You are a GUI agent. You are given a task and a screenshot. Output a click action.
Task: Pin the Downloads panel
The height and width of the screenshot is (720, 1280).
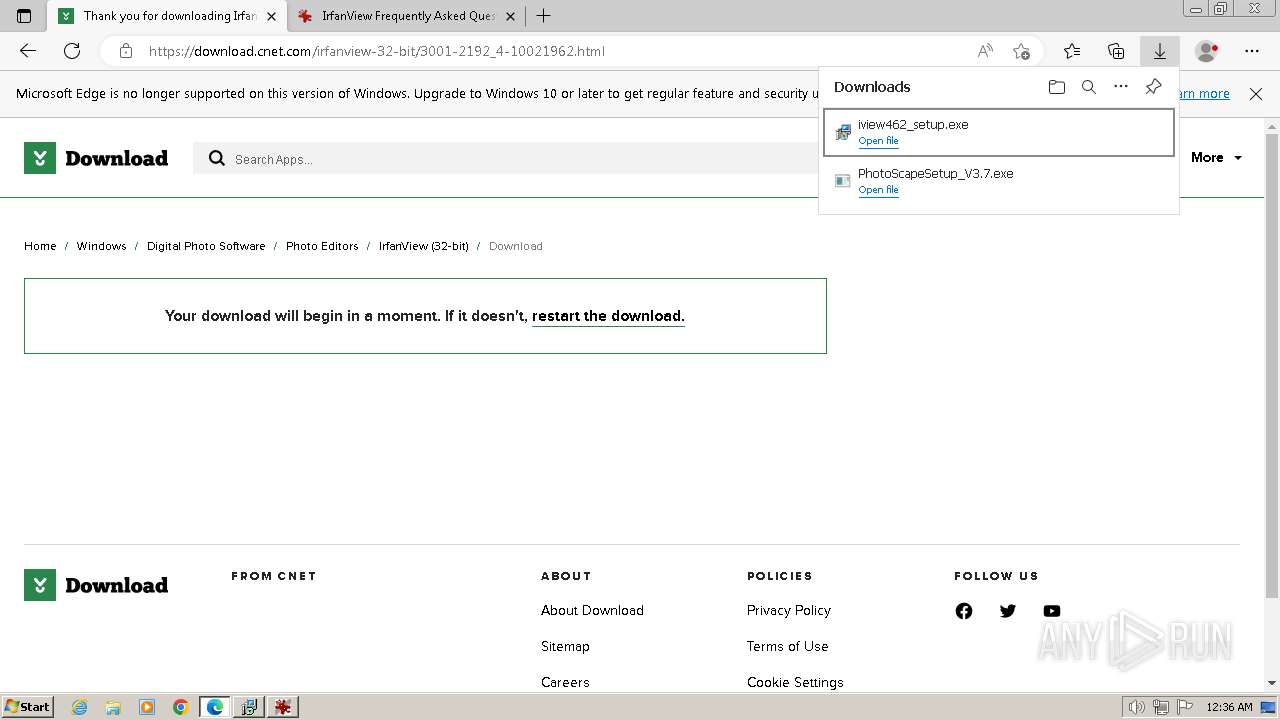[1153, 87]
